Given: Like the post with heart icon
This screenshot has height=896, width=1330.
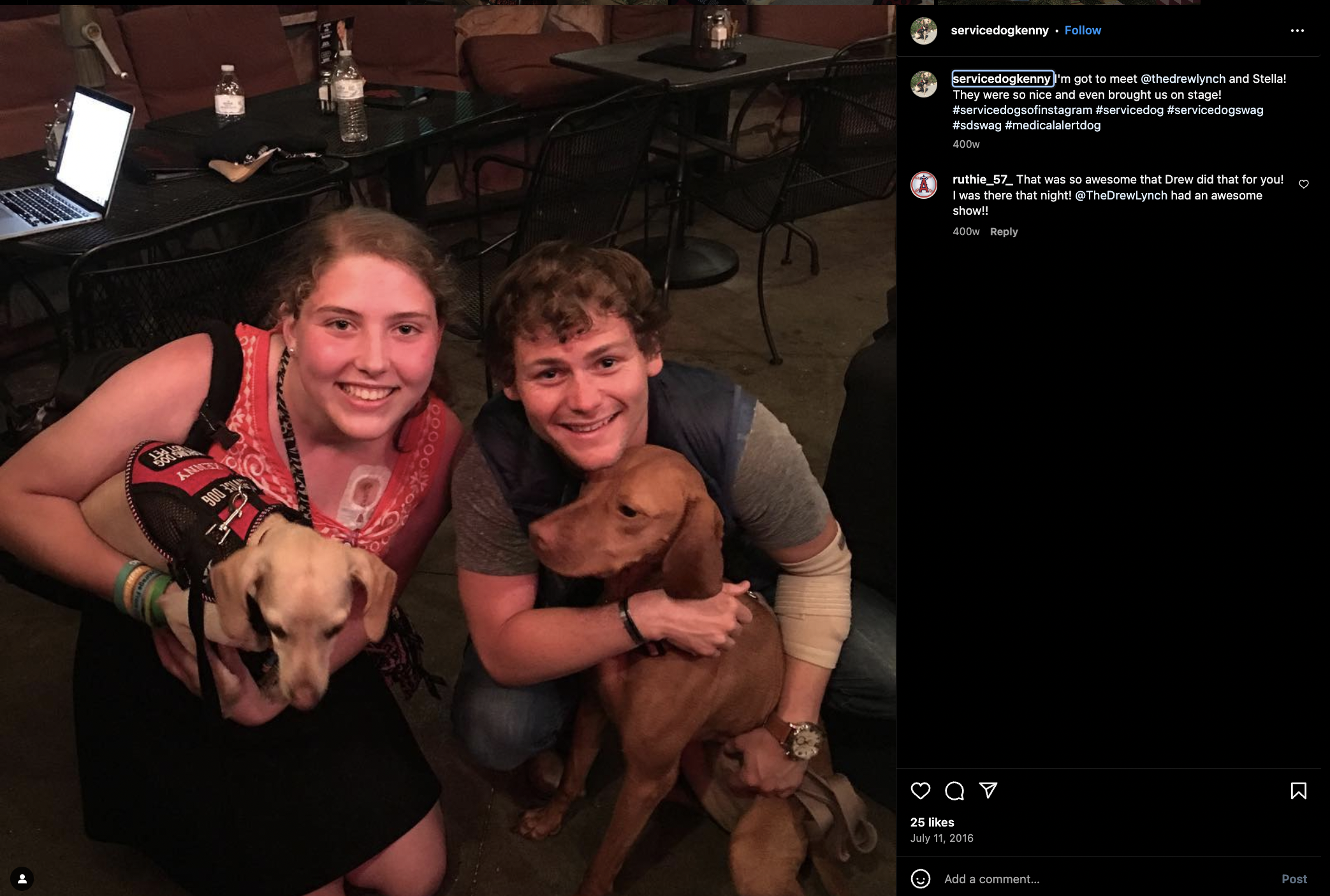Looking at the screenshot, I should pyautogui.click(x=920, y=791).
